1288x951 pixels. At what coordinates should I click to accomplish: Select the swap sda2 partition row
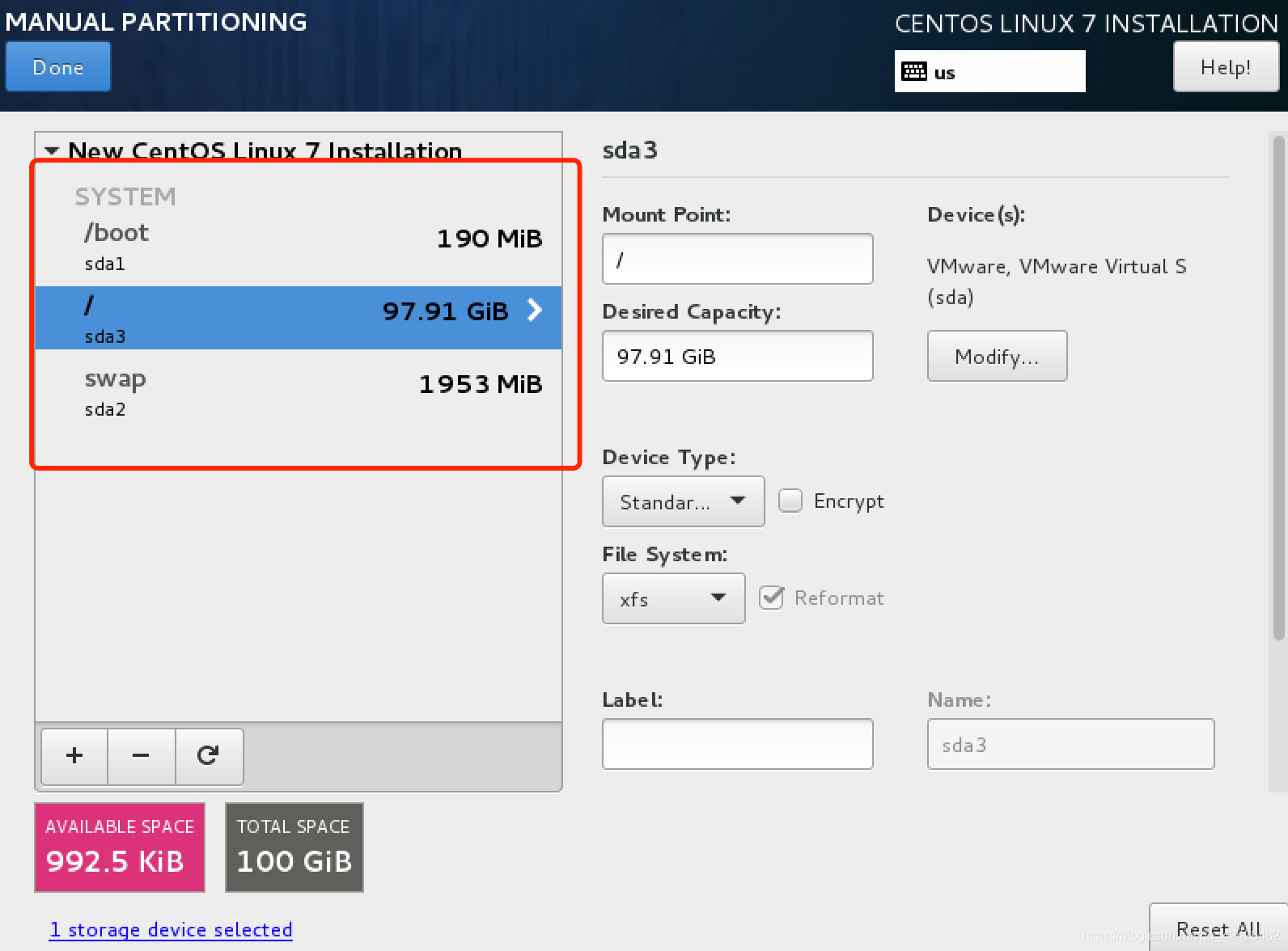coord(299,391)
